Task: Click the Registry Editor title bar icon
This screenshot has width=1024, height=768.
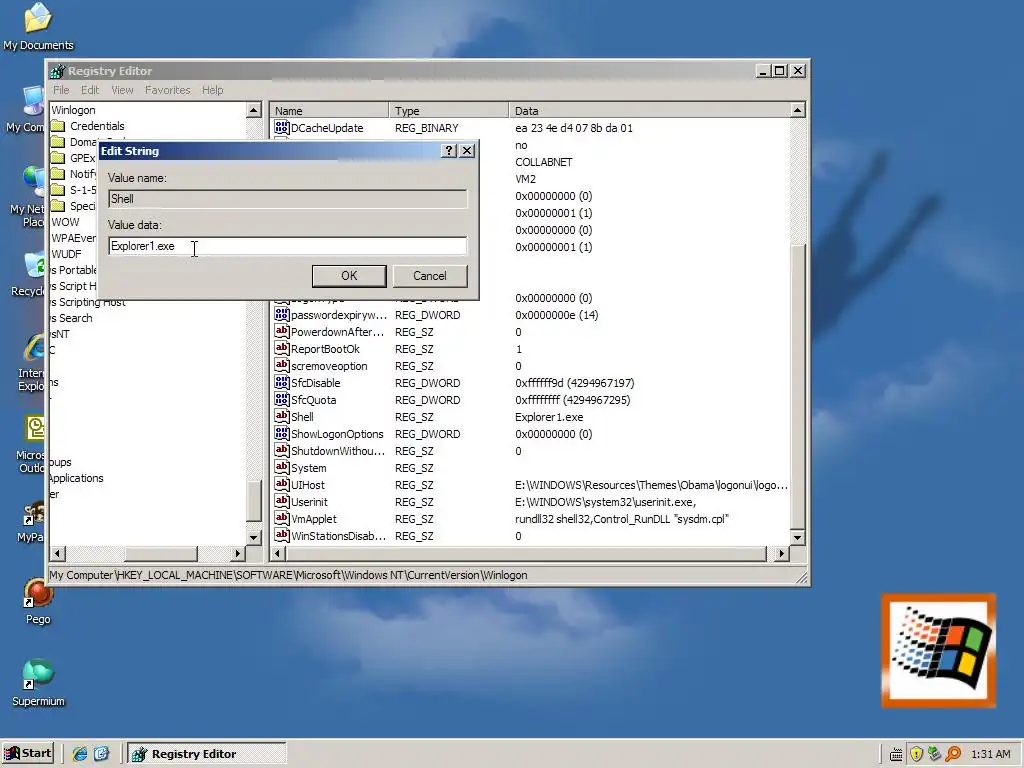Action: coord(57,71)
